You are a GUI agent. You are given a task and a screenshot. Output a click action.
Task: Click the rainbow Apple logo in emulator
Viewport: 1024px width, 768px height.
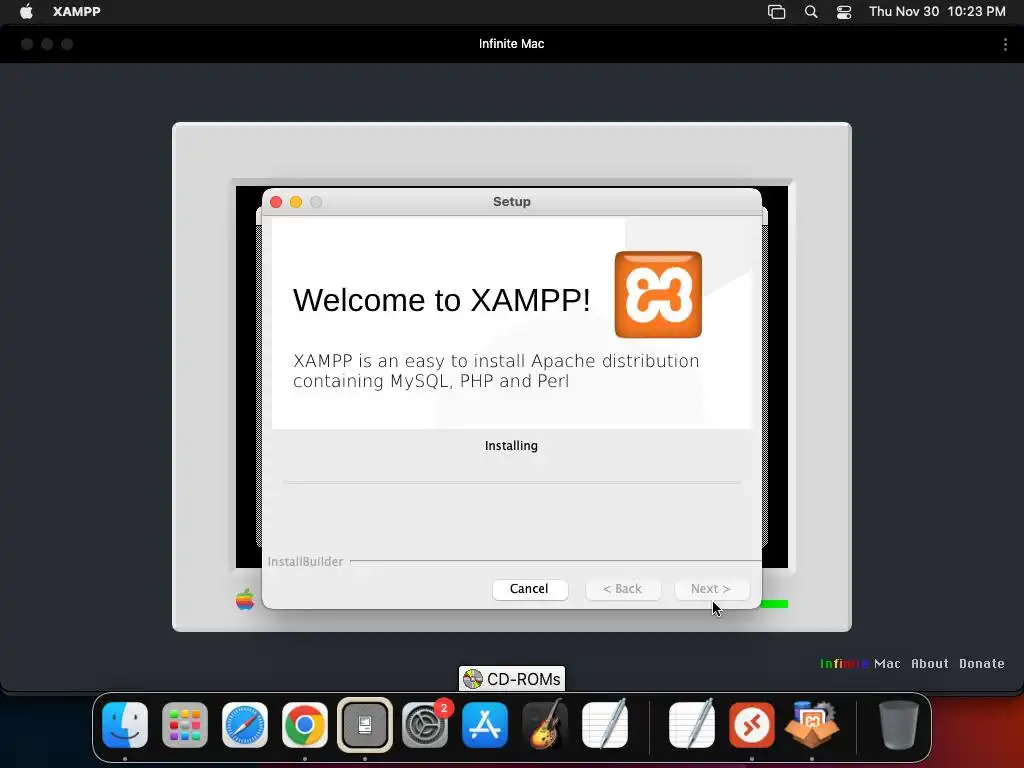pyautogui.click(x=245, y=599)
